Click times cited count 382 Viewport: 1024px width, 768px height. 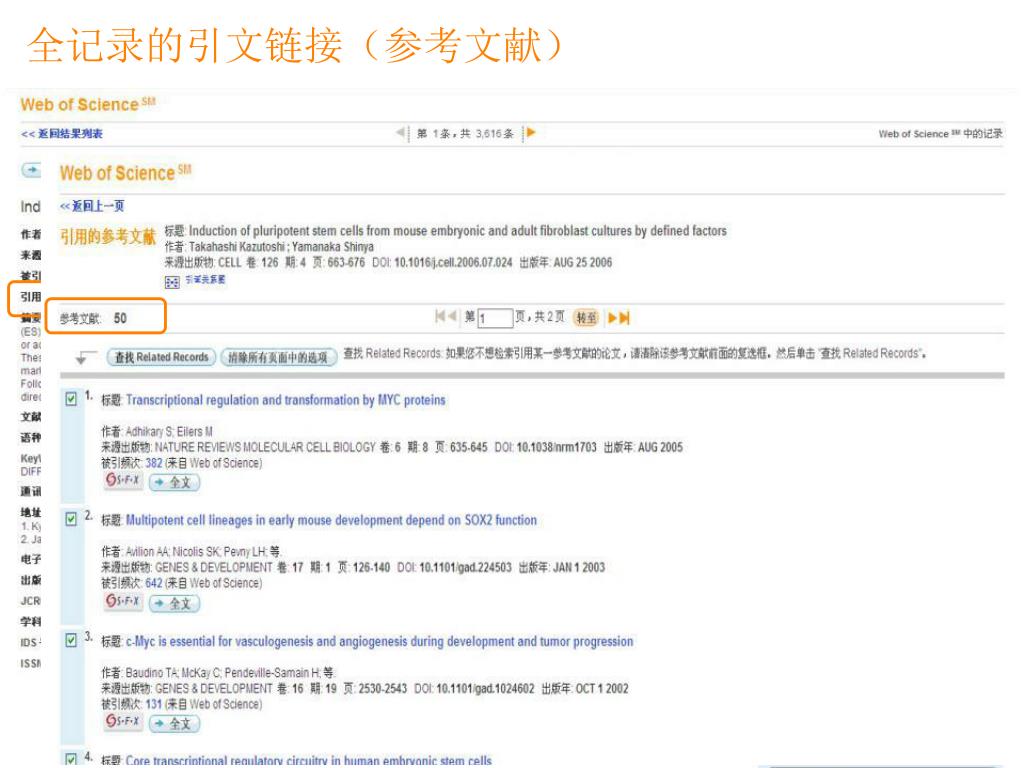pyautogui.click(x=153, y=463)
